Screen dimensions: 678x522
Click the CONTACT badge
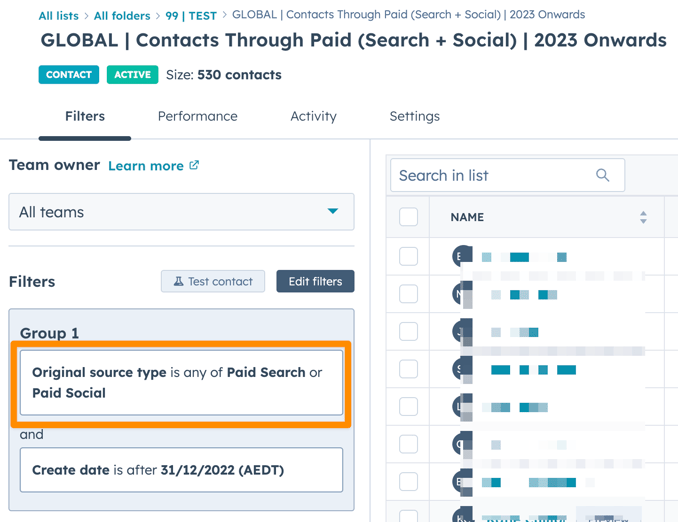[x=69, y=75]
